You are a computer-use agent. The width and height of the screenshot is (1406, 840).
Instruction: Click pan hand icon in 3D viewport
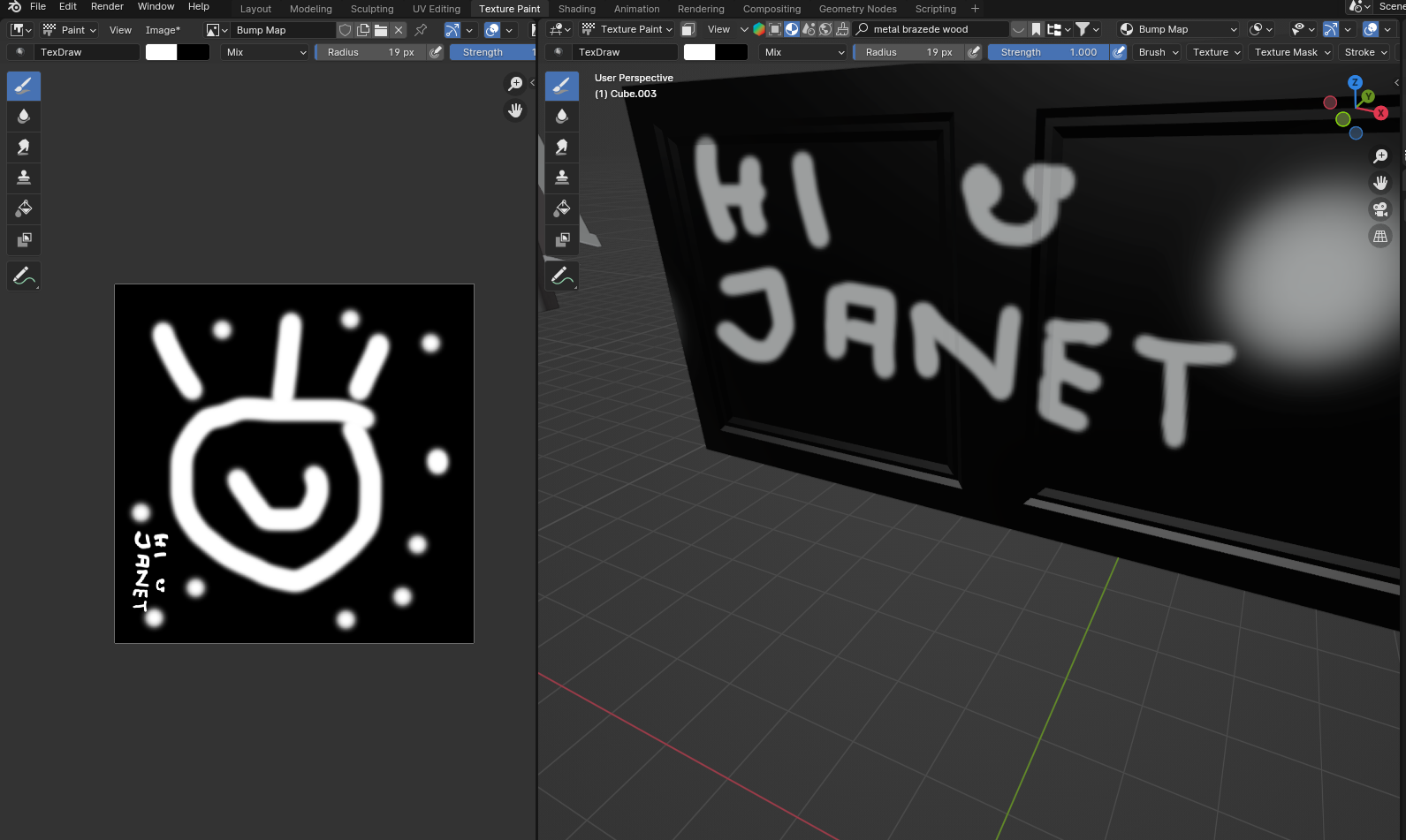tap(1380, 183)
